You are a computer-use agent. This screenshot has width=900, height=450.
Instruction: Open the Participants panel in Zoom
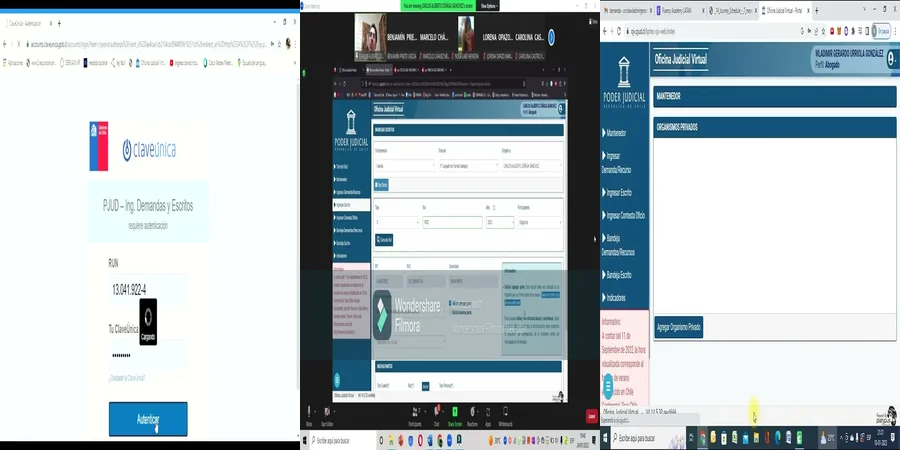415,414
